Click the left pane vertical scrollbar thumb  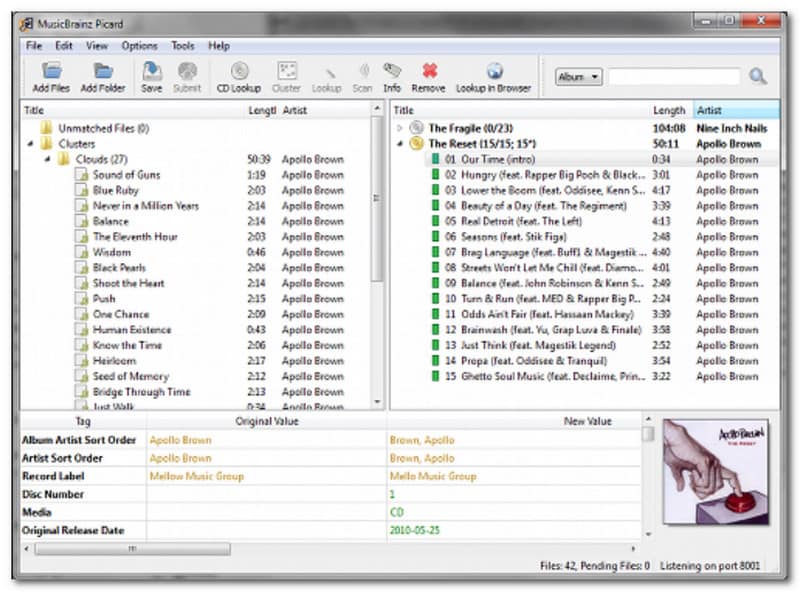click(x=377, y=199)
